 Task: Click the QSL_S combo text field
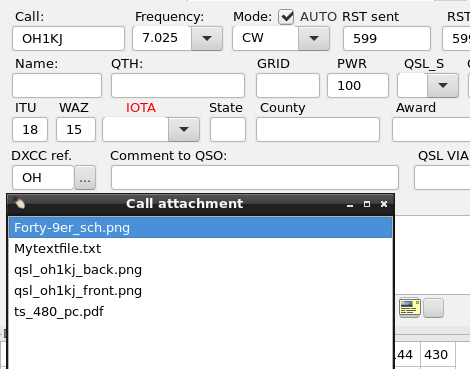[413, 86]
